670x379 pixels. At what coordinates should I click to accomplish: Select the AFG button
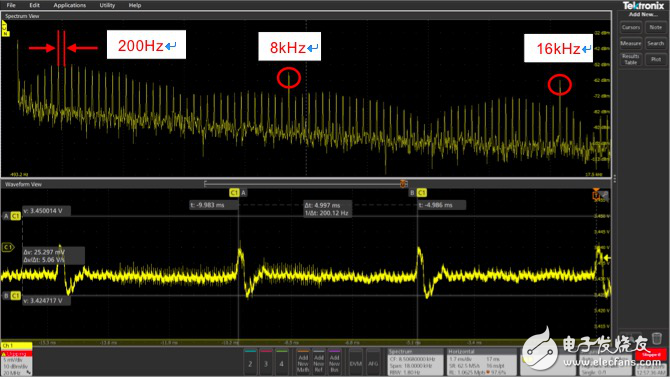click(x=373, y=363)
